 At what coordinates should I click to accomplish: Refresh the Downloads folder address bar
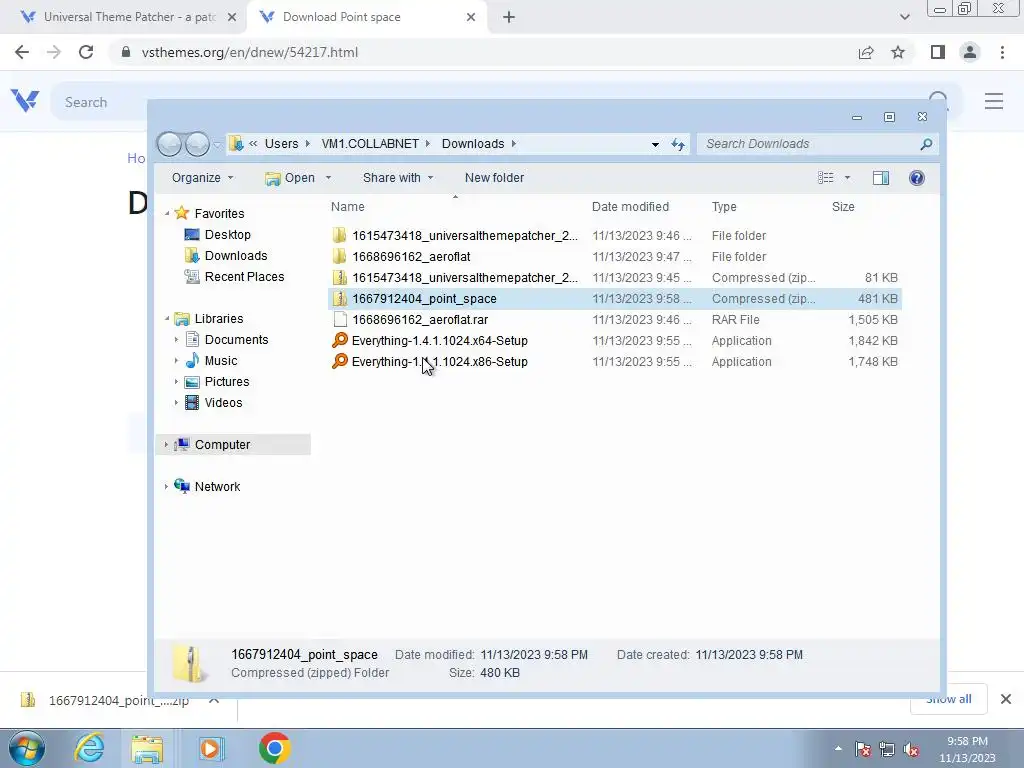pos(678,144)
